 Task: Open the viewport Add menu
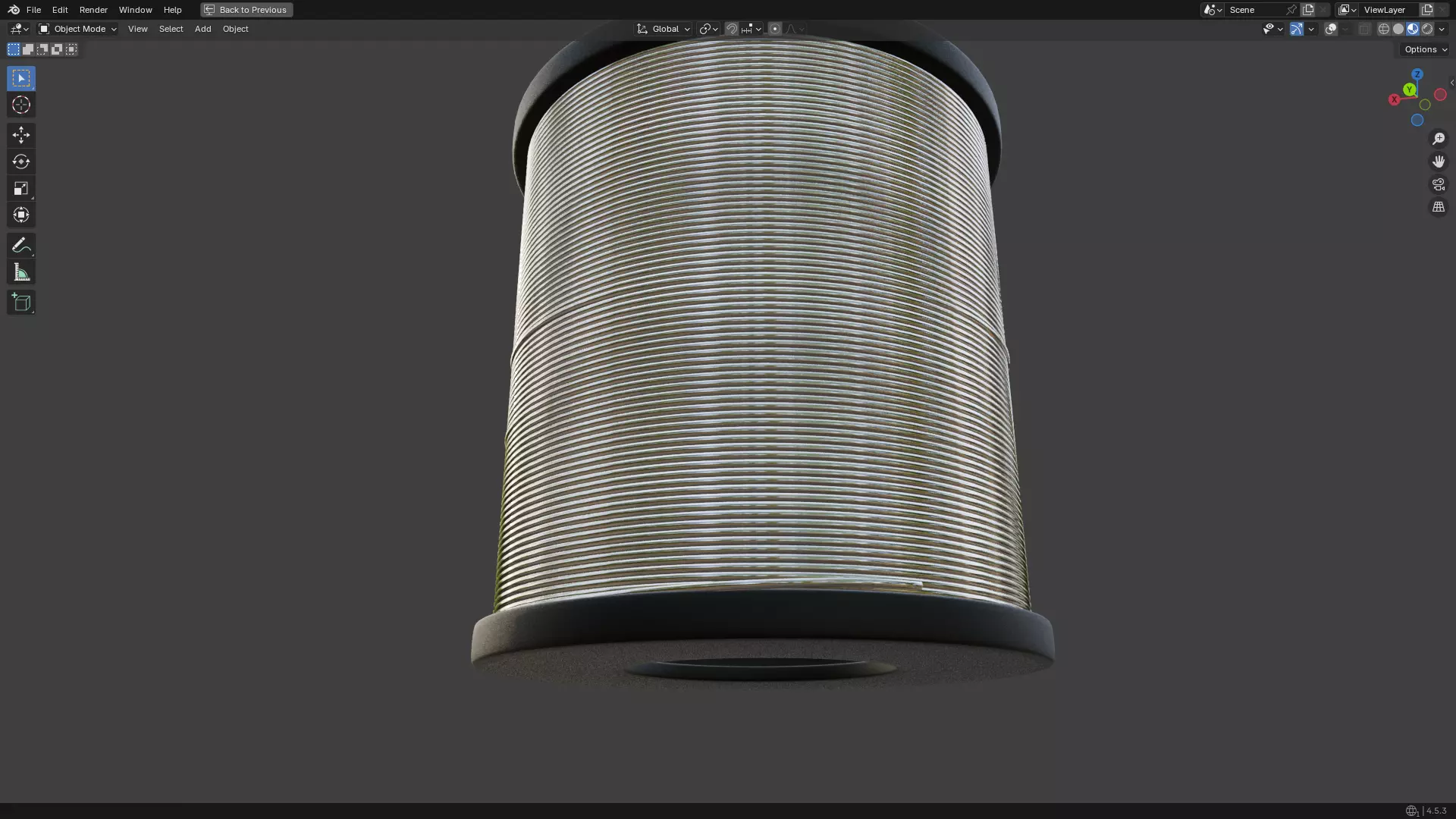click(x=202, y=29)
